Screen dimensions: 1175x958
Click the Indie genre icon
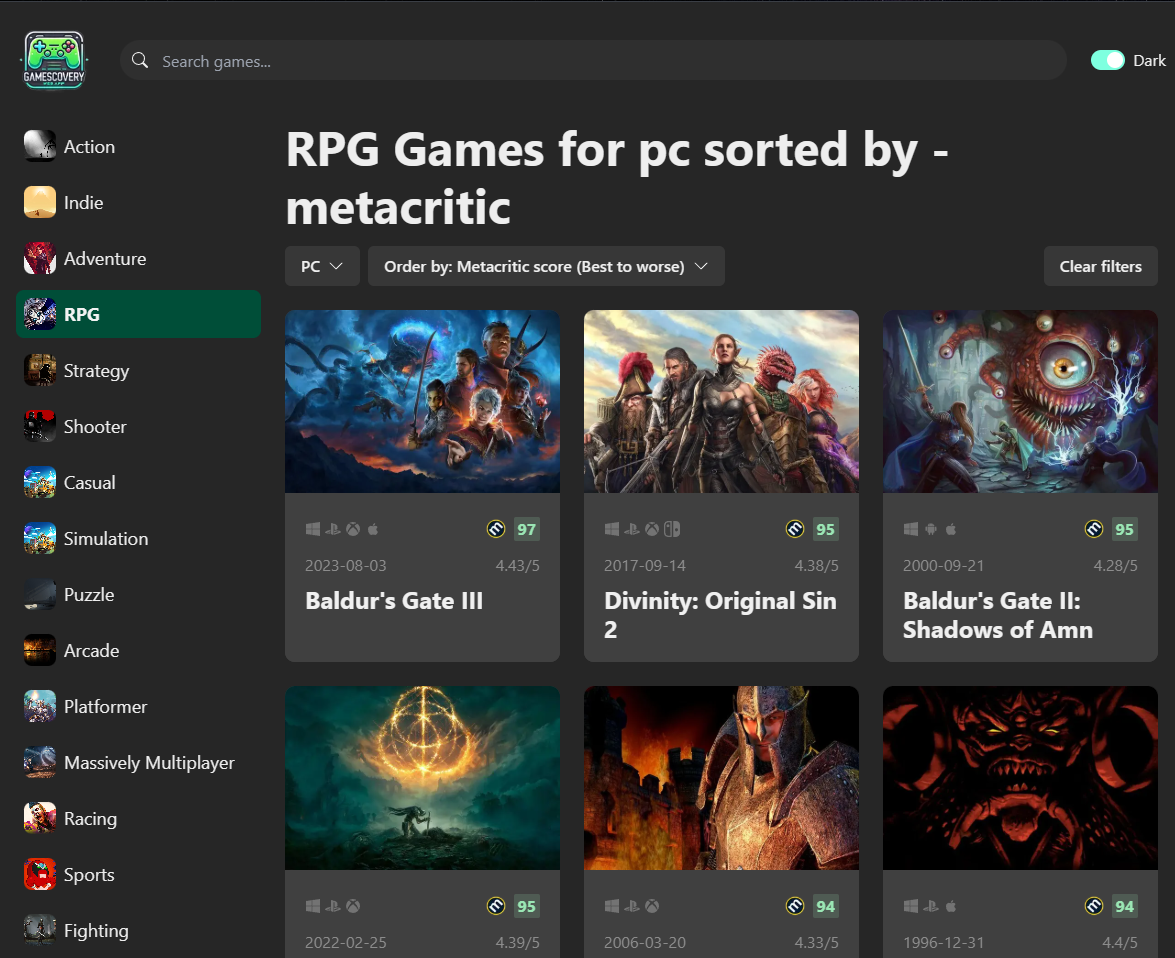(x=40, y=202)
